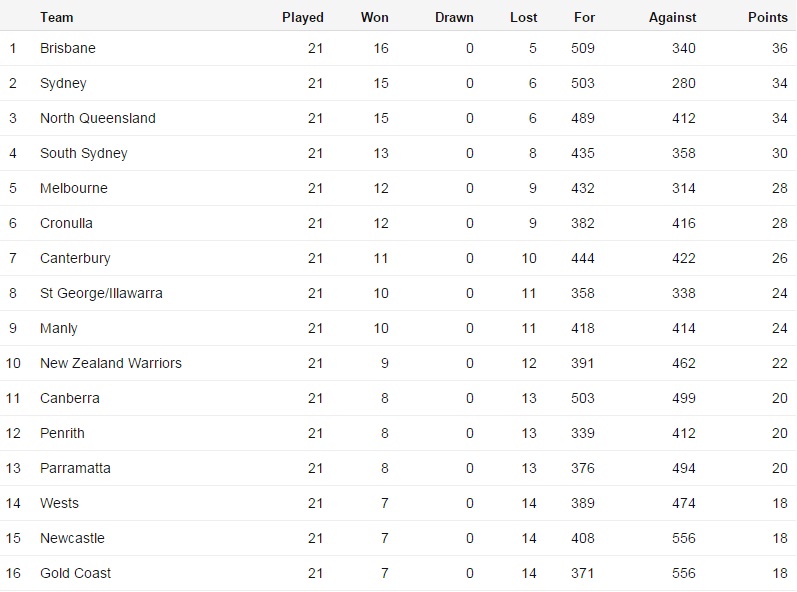Sort table by Points column header
This screenshot has width=797, height=592.
767,17
